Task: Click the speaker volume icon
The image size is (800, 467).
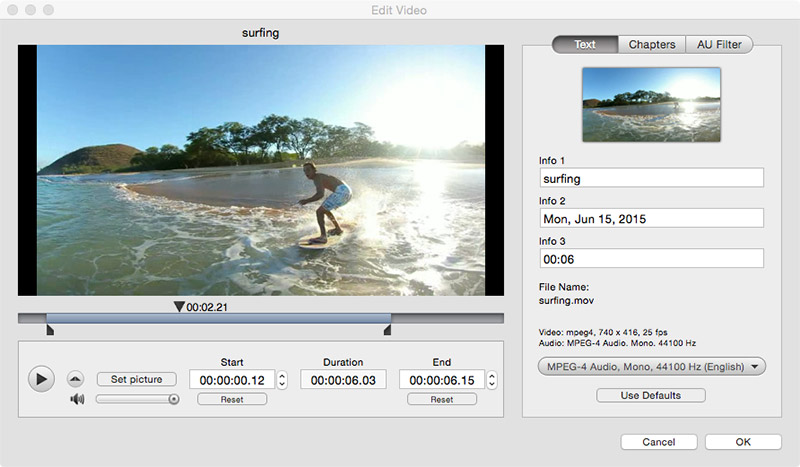Action: coord(77,399)
